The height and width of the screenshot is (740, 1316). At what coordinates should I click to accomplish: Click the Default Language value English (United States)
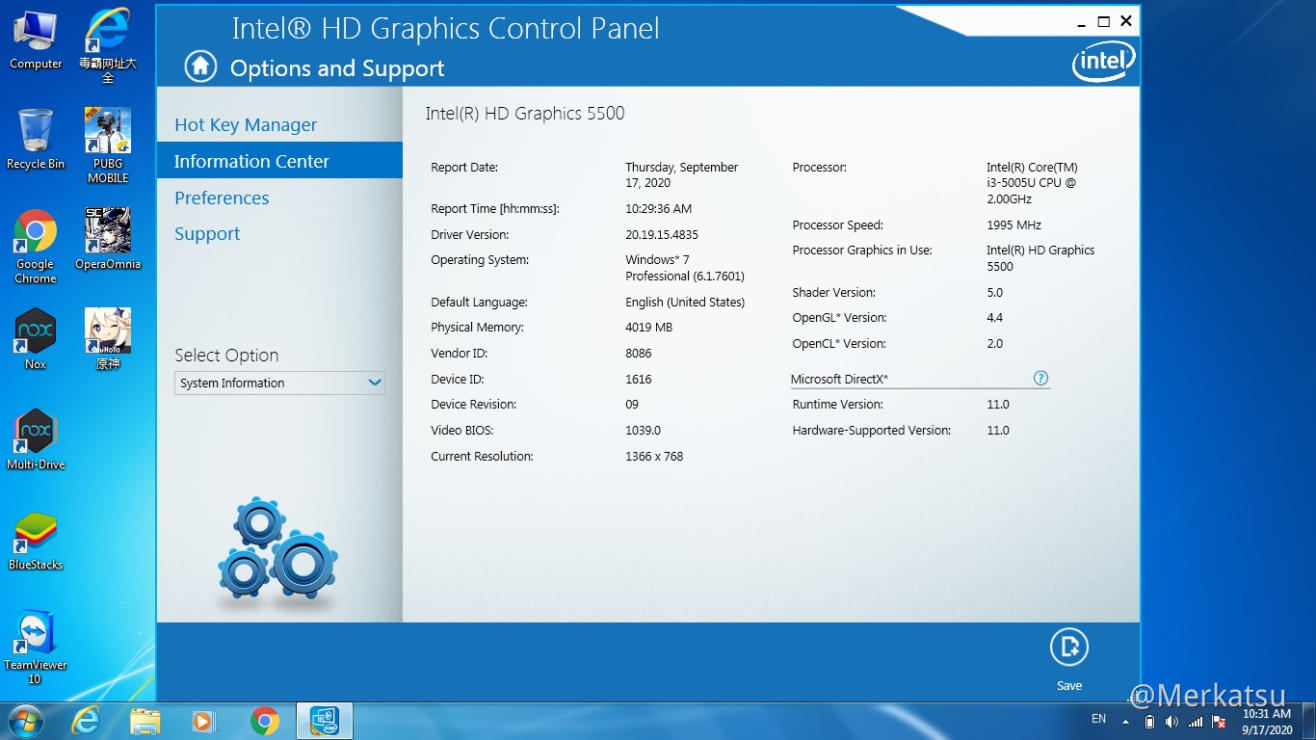coord(685,302)
